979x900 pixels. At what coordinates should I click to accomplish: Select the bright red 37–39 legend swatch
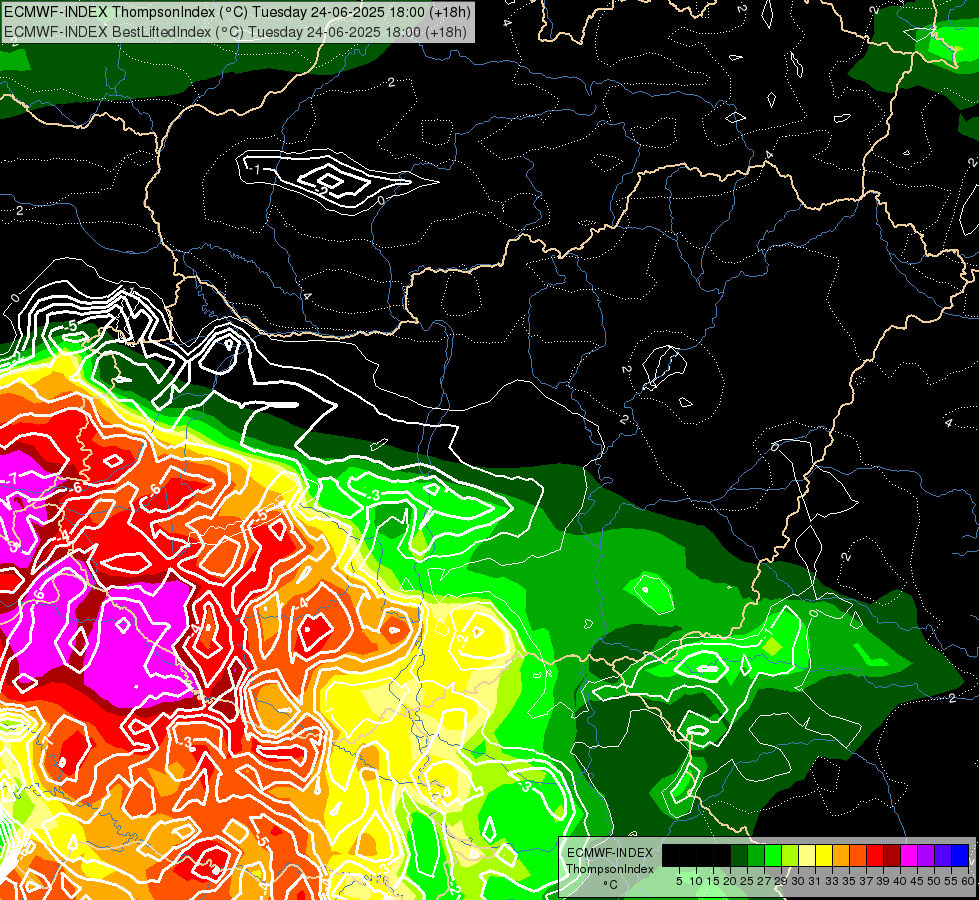click(875, 855)
